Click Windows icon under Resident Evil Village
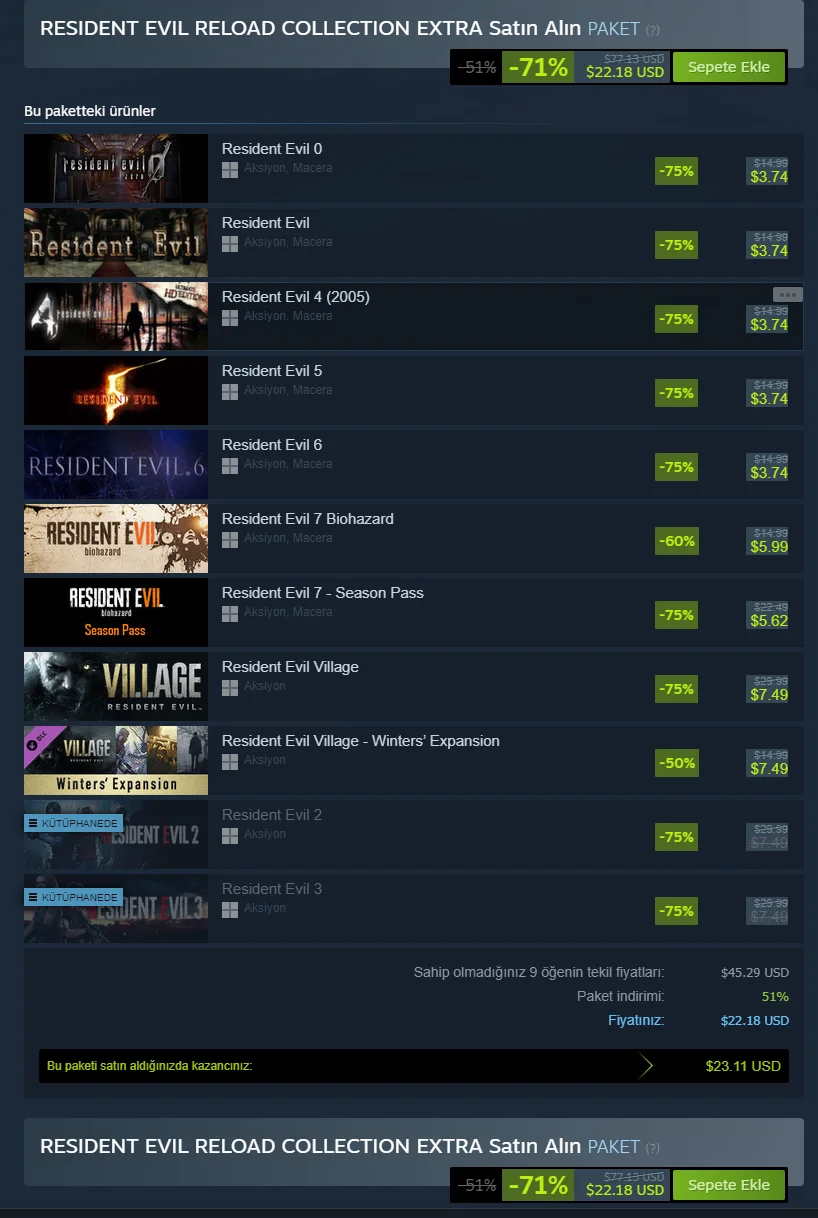The height and width of the screenshot is (1218, 818). pyautogui.click(x=230, y=687)
